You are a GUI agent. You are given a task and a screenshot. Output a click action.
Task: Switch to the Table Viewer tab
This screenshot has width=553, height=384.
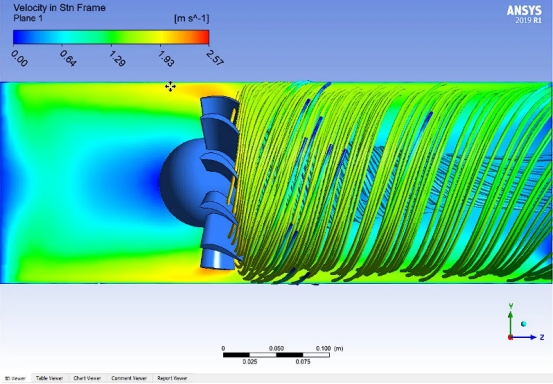click(49, 378)
